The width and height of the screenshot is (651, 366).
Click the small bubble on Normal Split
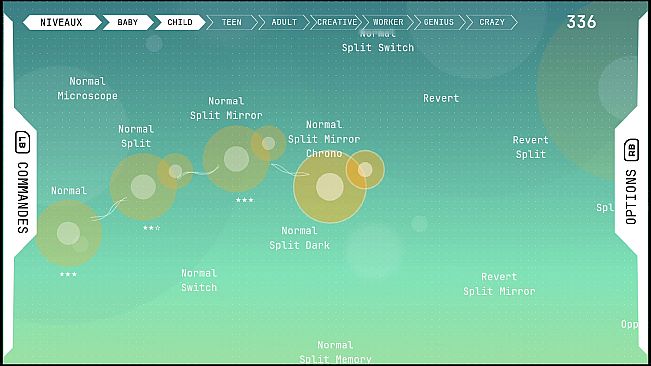(175, 171)
